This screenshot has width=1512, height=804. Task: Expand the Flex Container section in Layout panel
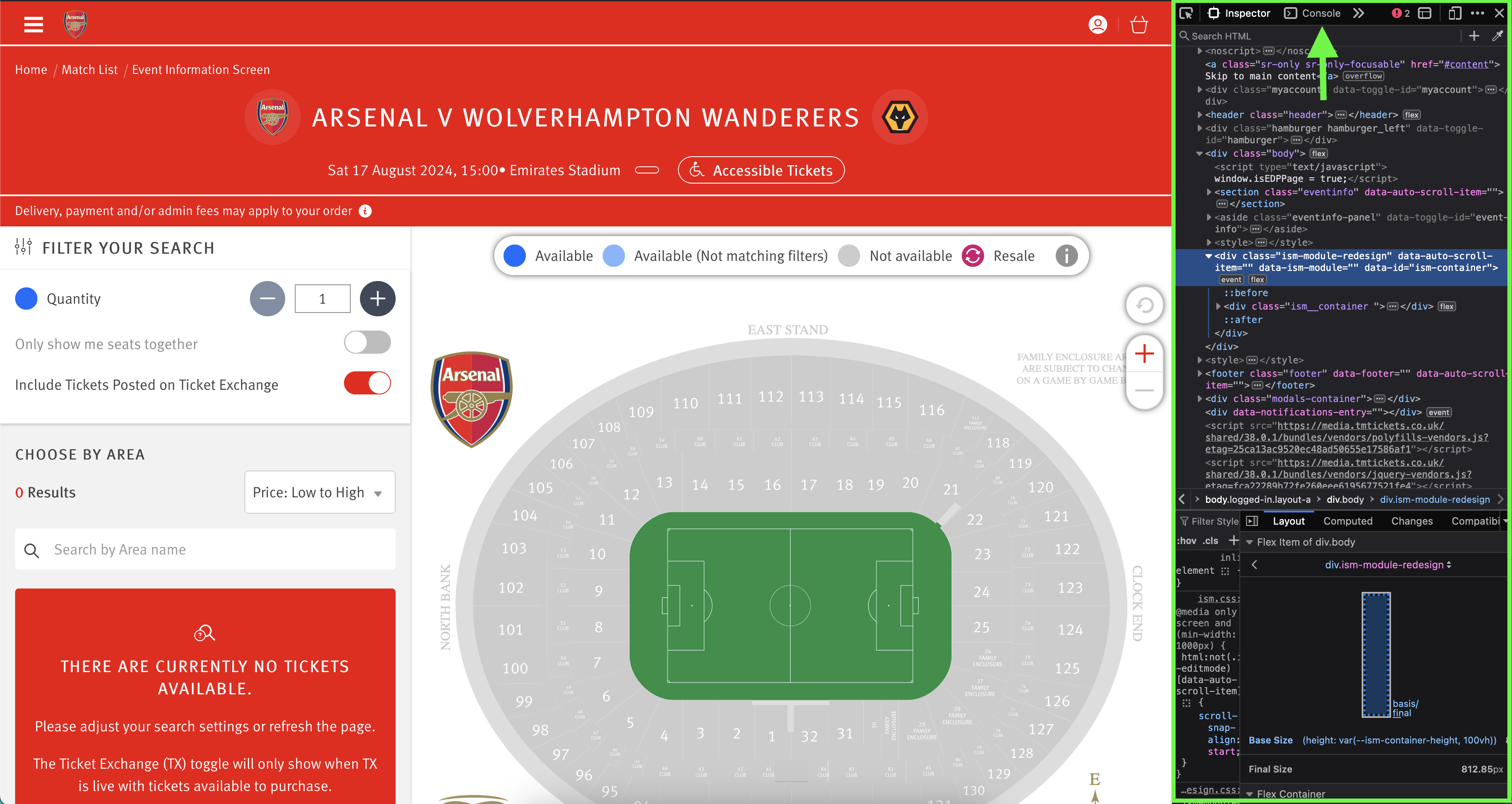click(1250, 793)
